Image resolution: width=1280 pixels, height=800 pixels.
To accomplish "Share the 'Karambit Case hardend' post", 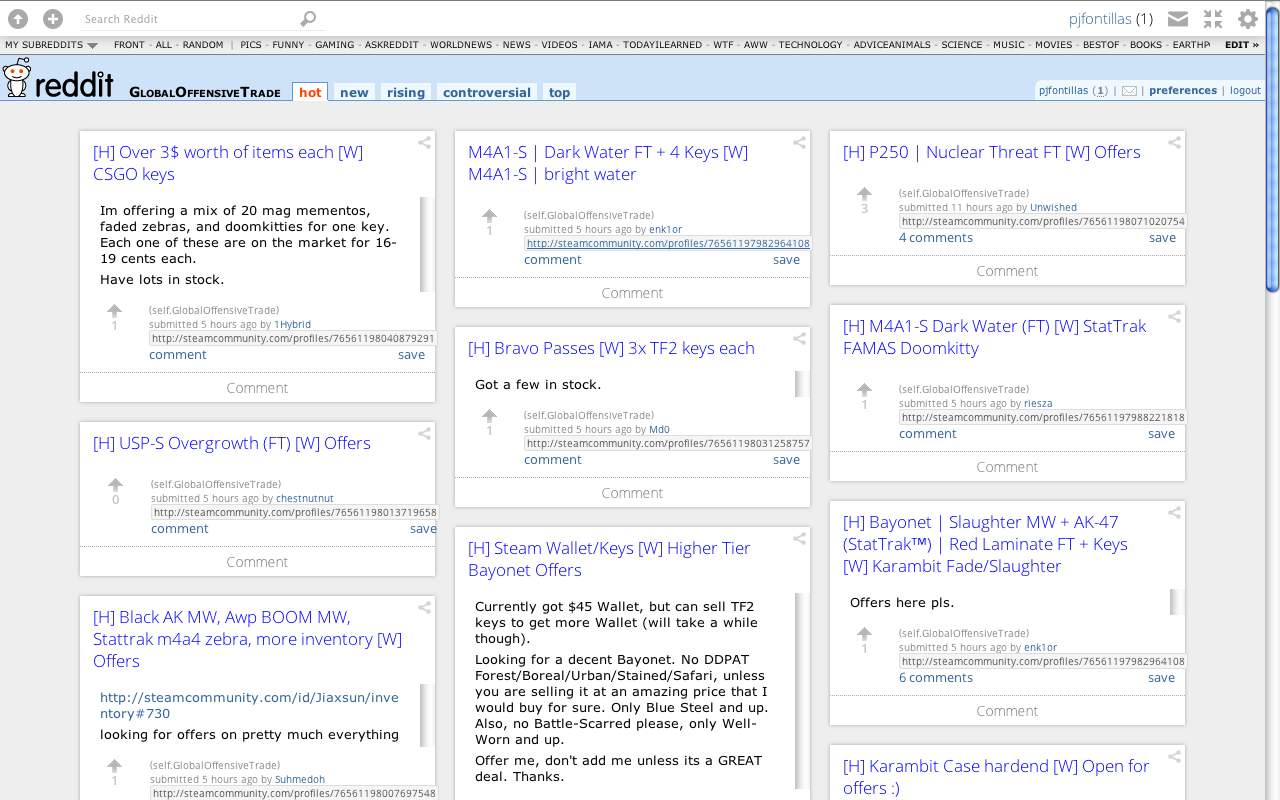I will 1174,757.
